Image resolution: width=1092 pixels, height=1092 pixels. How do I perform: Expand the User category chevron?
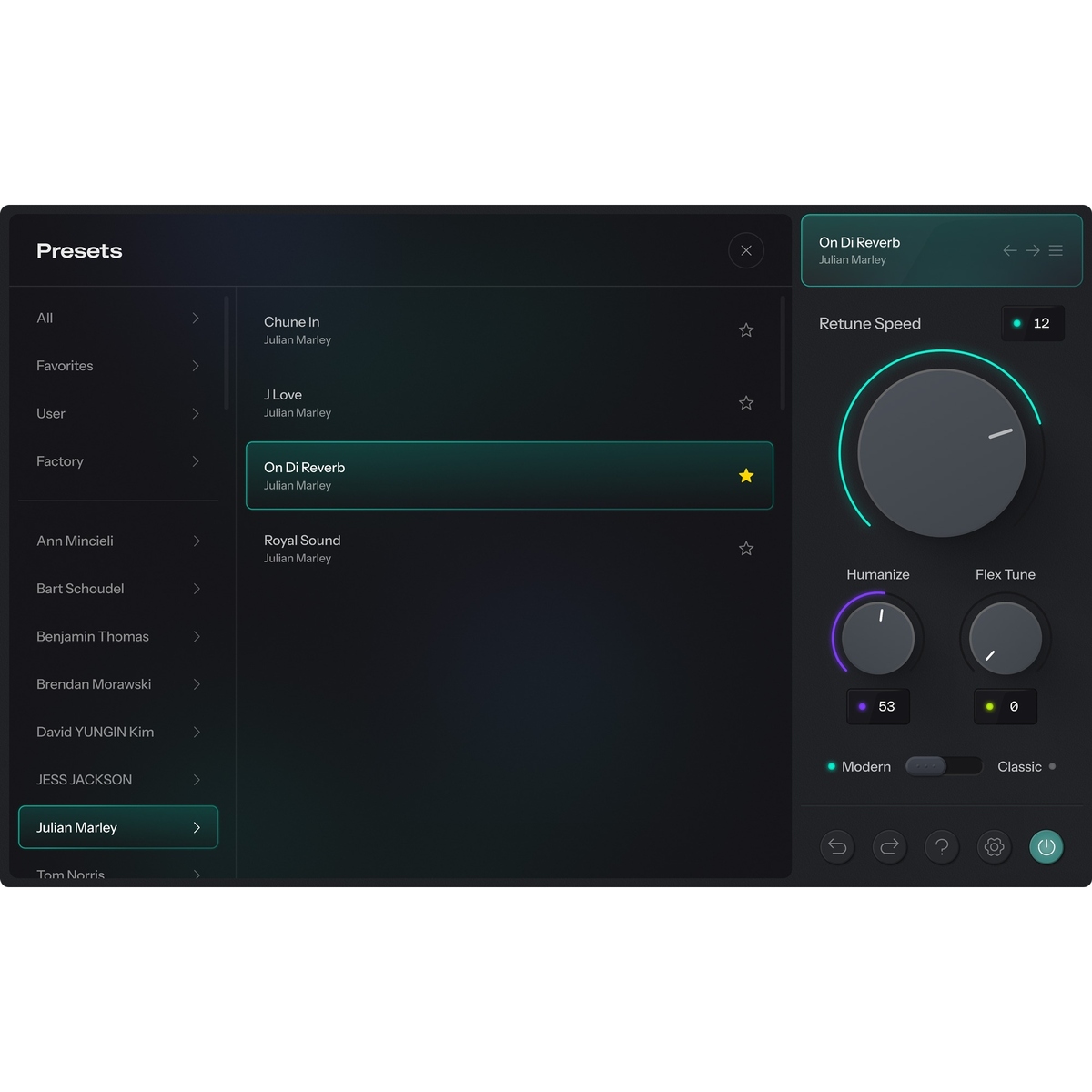coord(196,413)
